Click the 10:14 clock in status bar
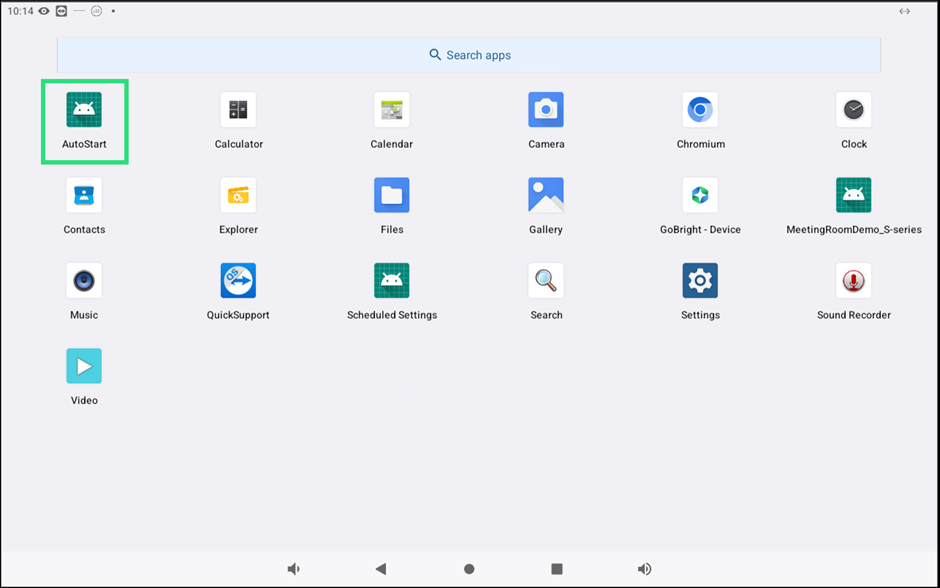The width and height of the screenshot is (940, 588). [x=20, y=11]
